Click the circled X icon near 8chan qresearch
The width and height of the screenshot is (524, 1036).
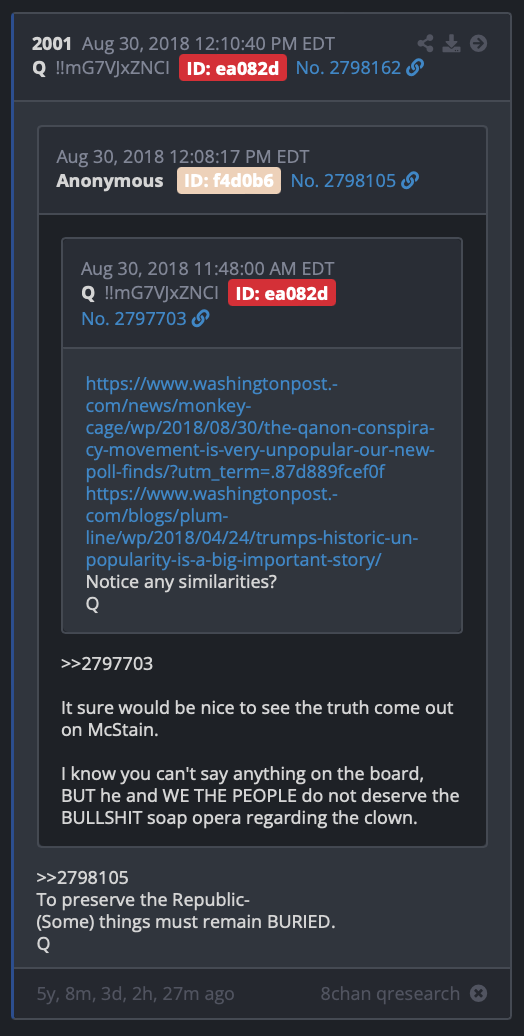point(478,993)
